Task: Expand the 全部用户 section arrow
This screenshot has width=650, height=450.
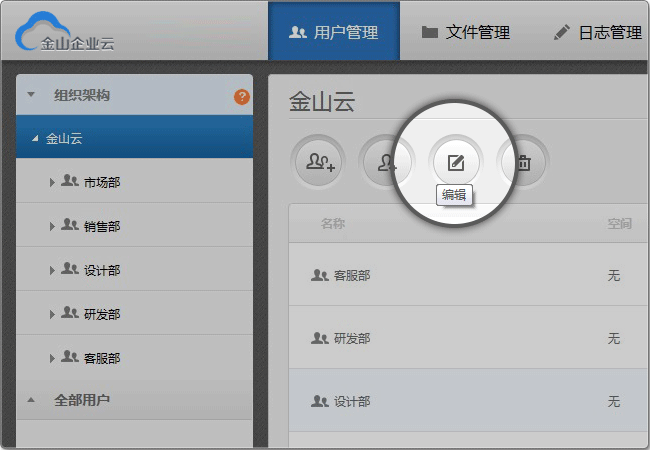Action: coord(31,400)
